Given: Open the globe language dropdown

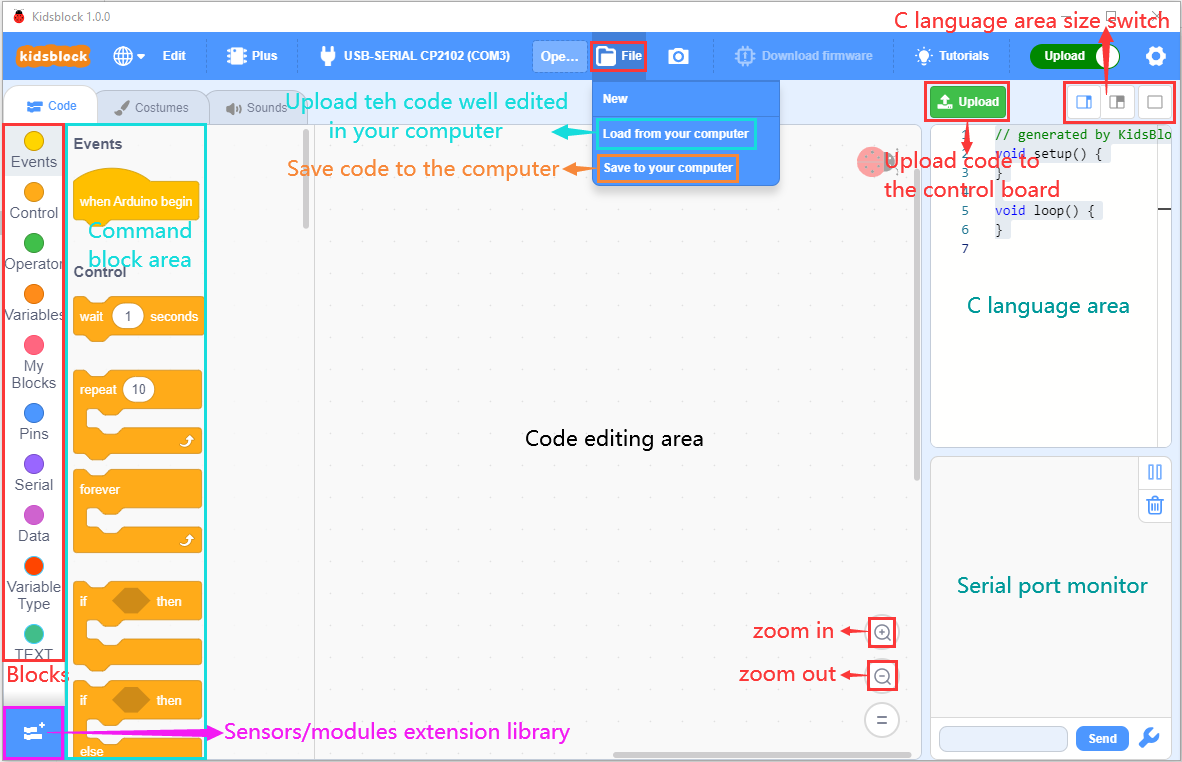Looking at the screenshot, I should pyautogui.click(x=128, y=56).
